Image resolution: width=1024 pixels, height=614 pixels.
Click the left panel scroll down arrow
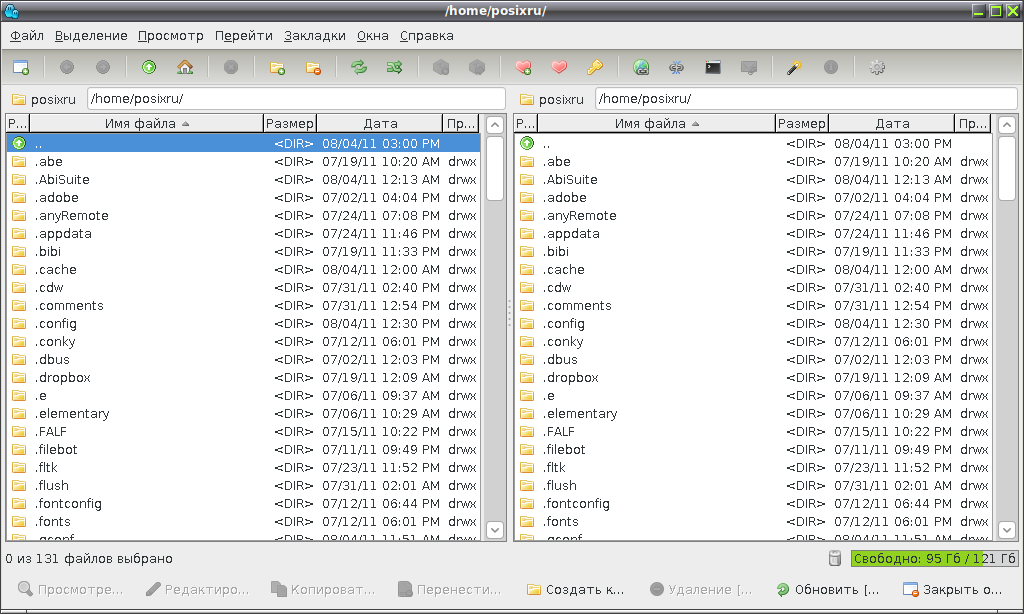point(495,530)
